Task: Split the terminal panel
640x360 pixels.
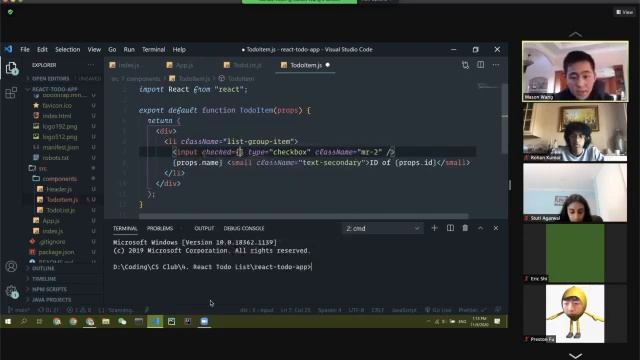Action: 450,228
